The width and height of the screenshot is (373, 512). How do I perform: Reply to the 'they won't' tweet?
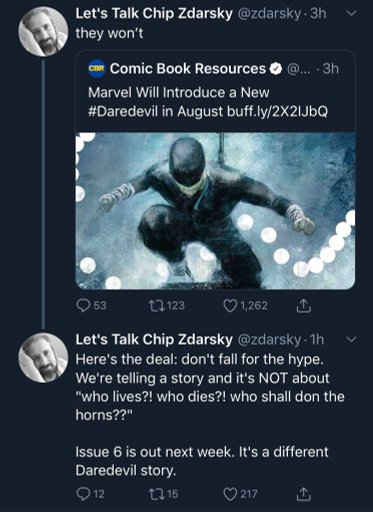point(91,306)
